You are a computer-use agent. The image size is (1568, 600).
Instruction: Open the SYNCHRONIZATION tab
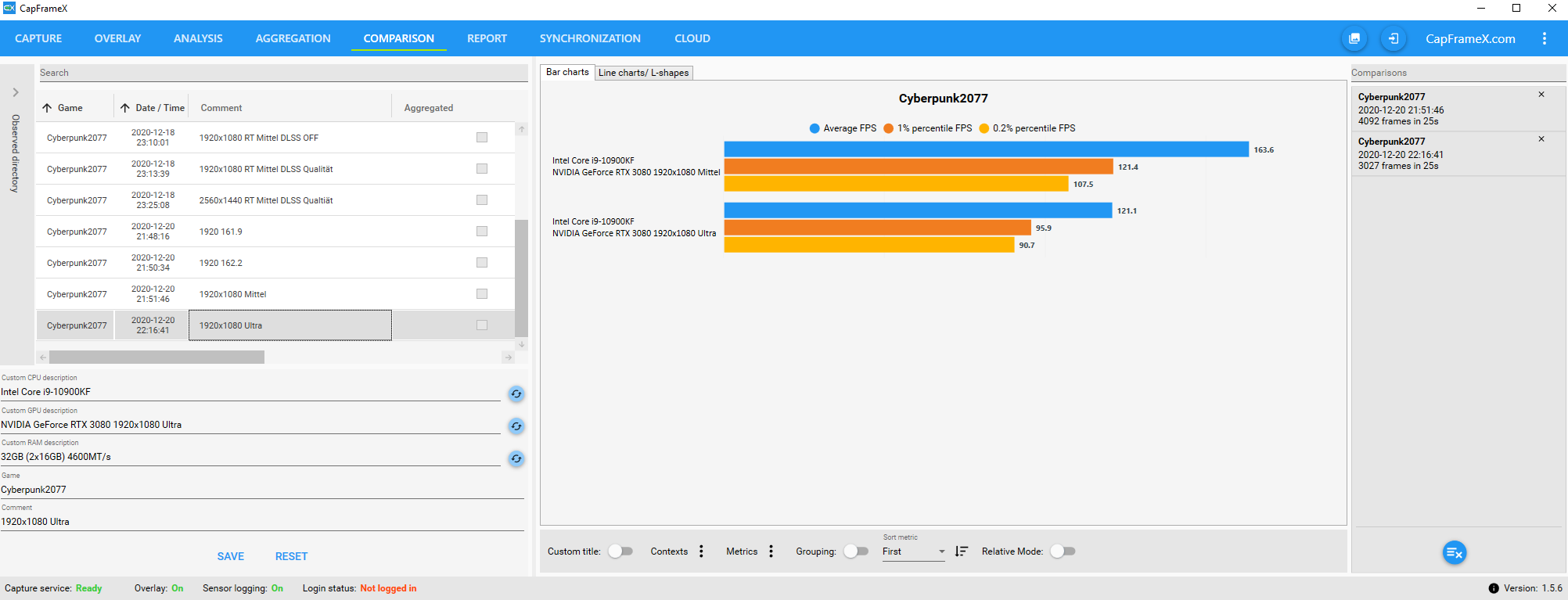[590, 38]
